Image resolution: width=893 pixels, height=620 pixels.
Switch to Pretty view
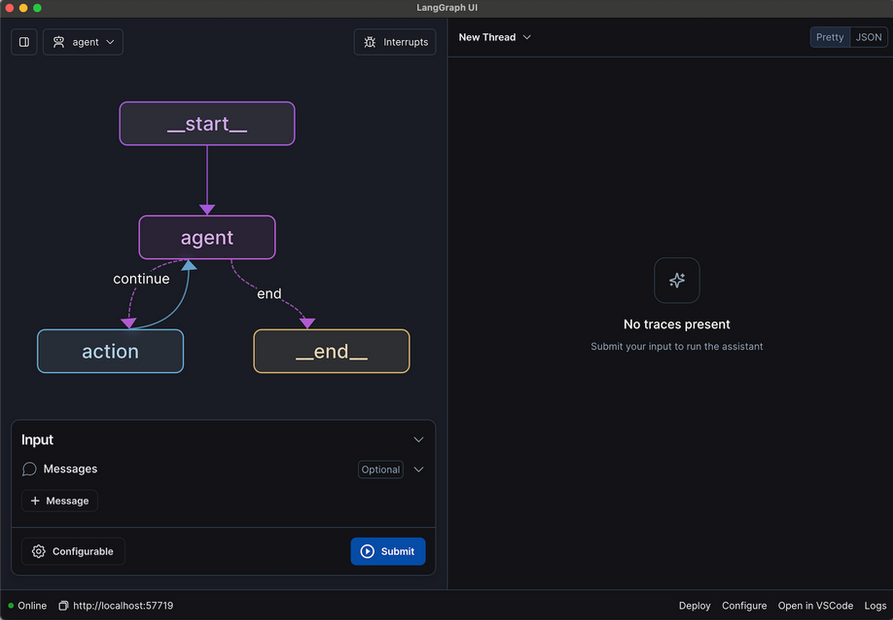pos(830,38)
